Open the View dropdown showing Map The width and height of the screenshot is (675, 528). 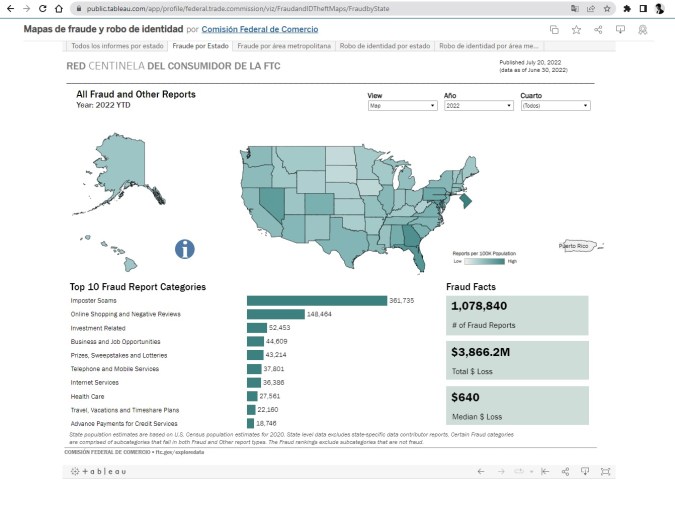[x=403, y=105]
